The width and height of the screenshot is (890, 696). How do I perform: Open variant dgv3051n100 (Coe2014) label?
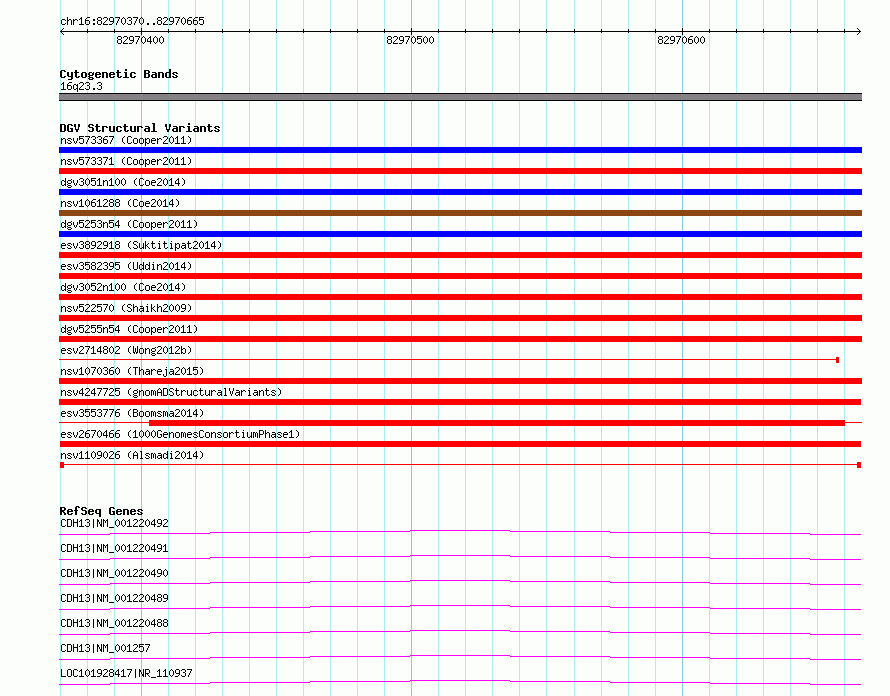123,182
